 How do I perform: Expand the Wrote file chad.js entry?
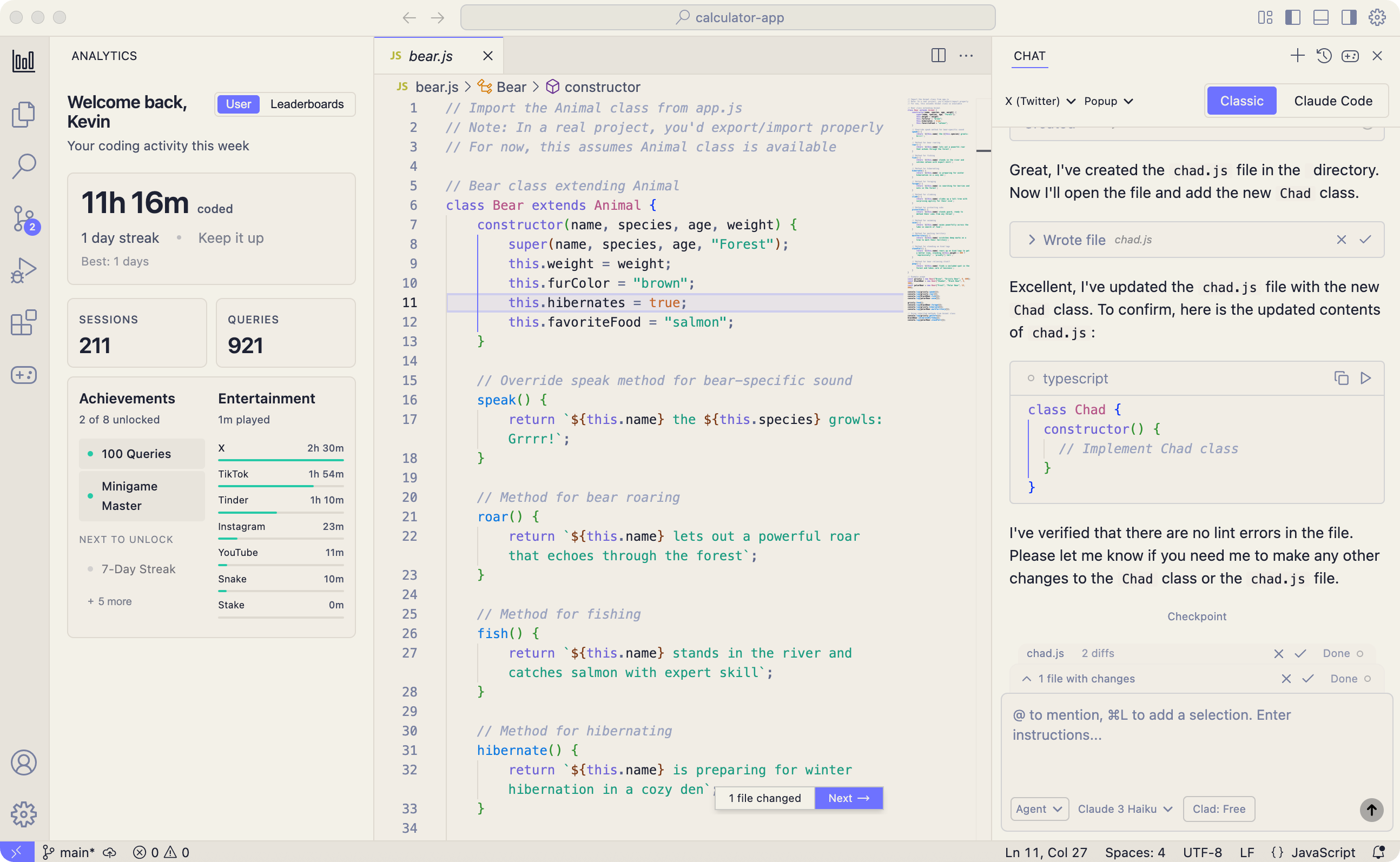coord(1031,240)
